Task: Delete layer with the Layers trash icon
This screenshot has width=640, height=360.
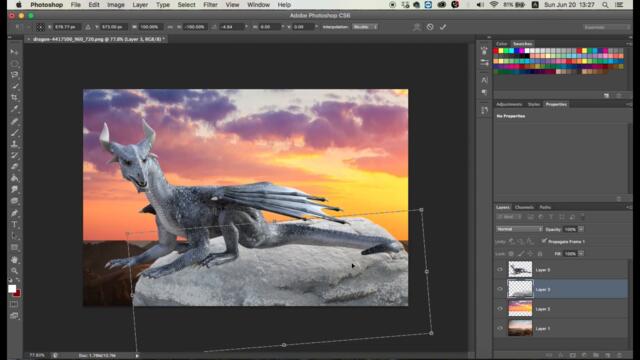Action: [x=619, y=355]
